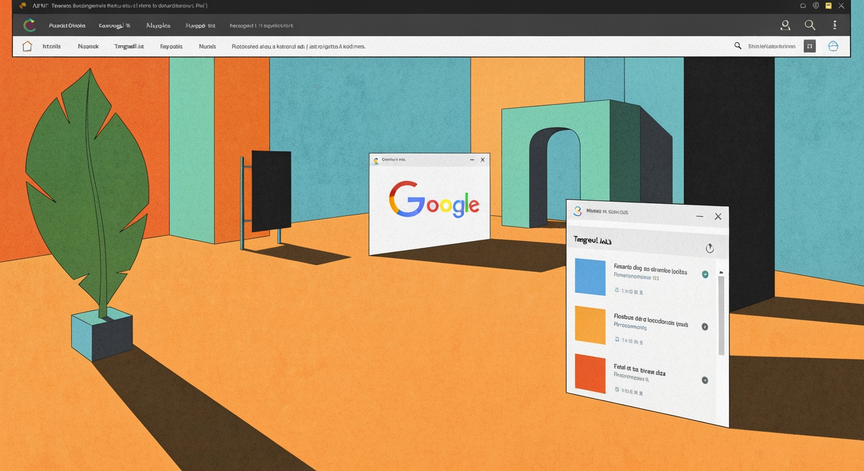The height and width of the screenshot is (471, 864).
Task: Click the scroll-up arrow above list scrollbar
Action: point(721,273)
